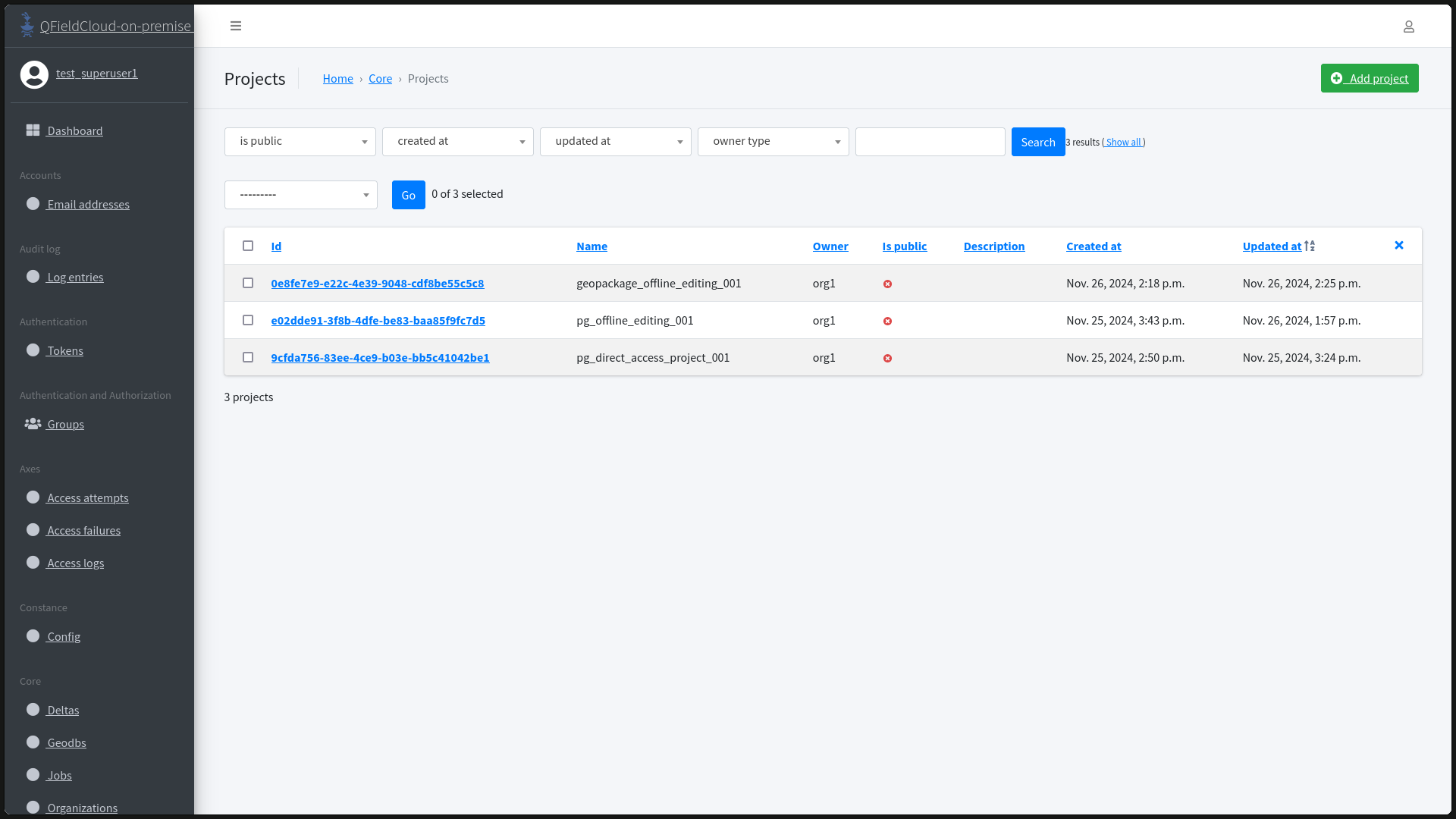Open the user account icon top right
Screen dimensions: 1456x819
pos(1408,27)
